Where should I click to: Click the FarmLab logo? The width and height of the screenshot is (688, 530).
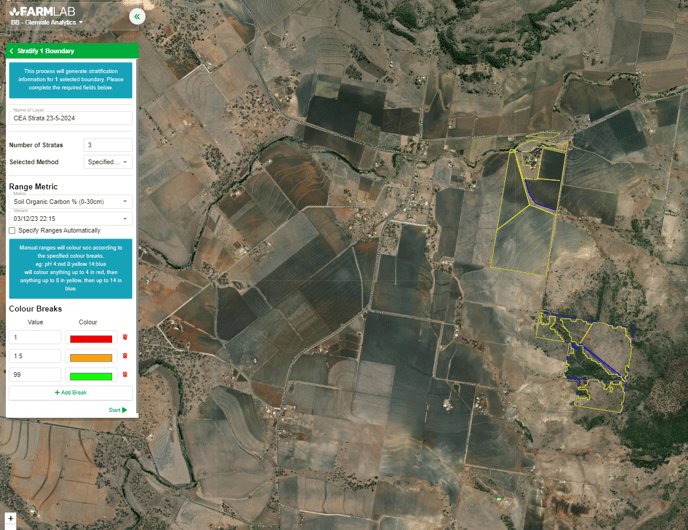43,10
